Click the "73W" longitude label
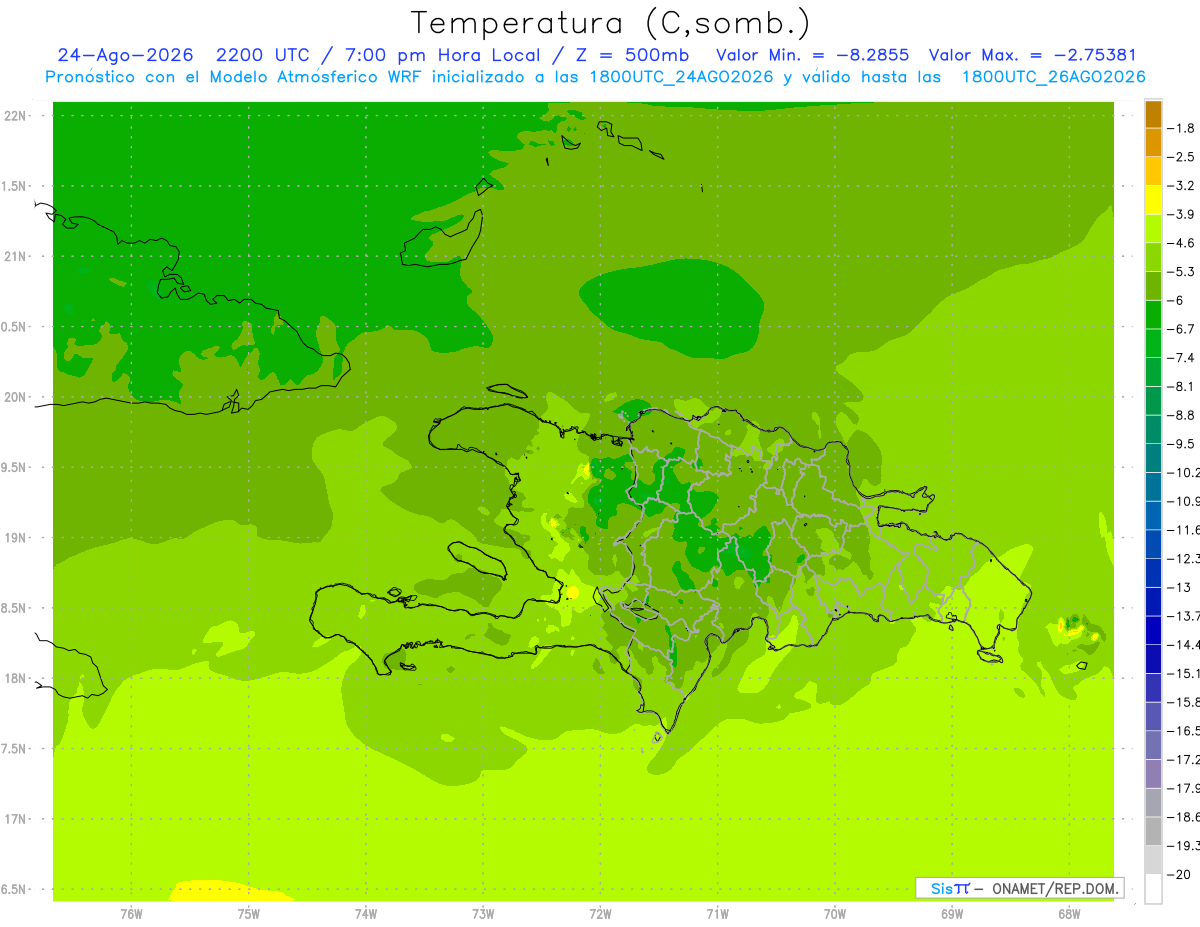This screenshot has height=927, width=1200. click(483, 914)
